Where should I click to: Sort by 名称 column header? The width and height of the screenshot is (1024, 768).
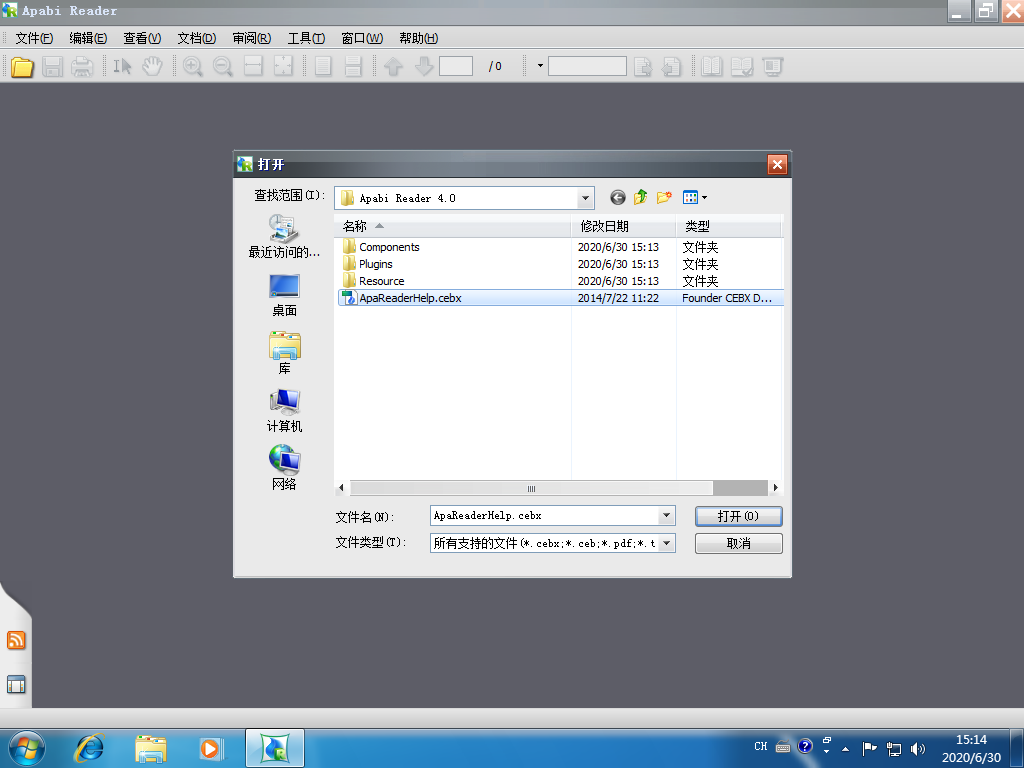pyautogui.click(x=453, y=226)
